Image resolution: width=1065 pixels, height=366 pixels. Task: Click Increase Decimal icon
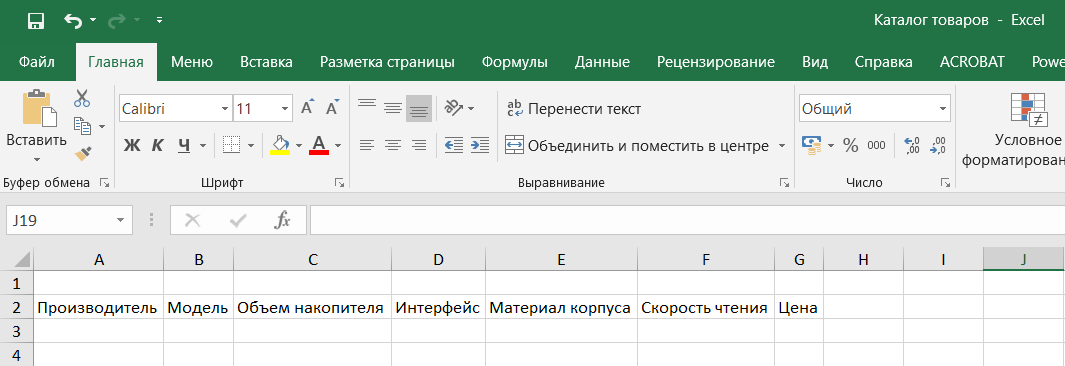[x=912, y=145]
